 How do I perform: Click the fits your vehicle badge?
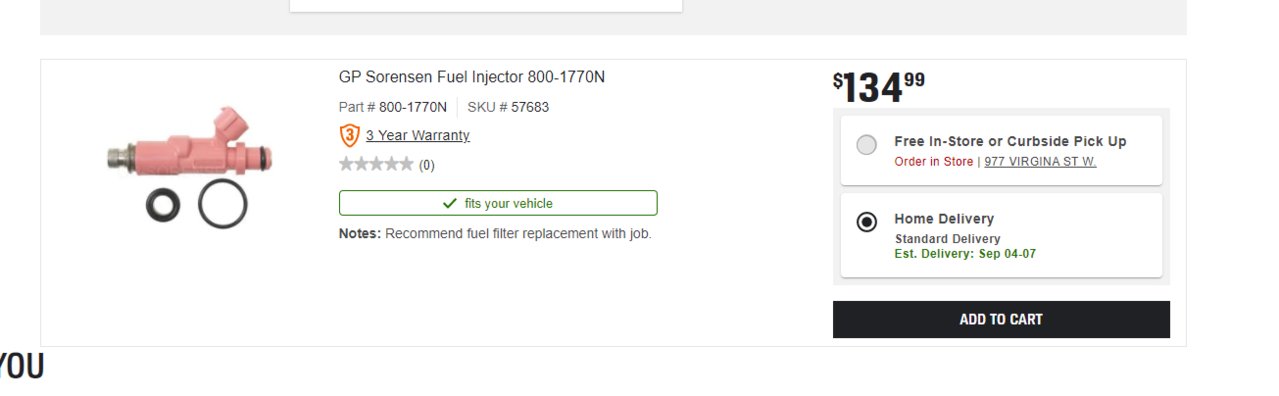tap(498, 203)
